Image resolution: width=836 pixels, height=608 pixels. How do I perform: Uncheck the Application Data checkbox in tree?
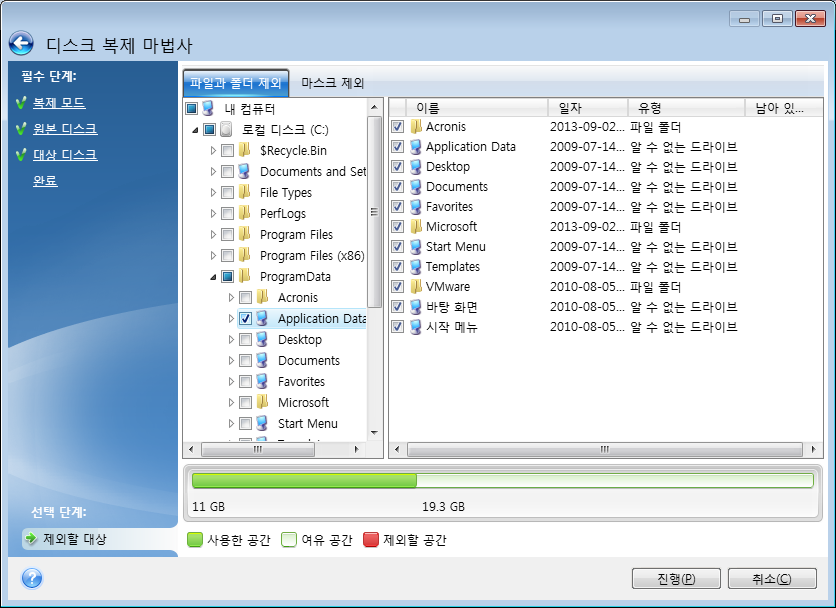tap(246, 318)
